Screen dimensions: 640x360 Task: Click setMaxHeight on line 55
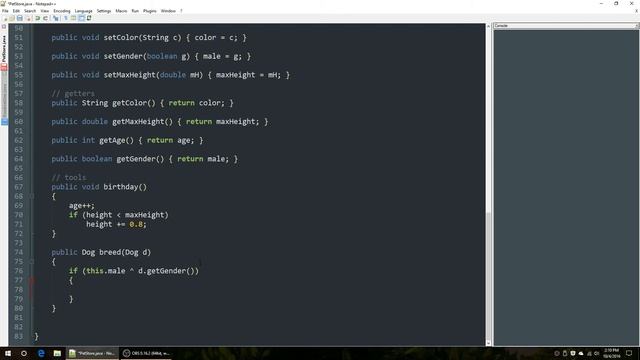(x=129, y=75)
